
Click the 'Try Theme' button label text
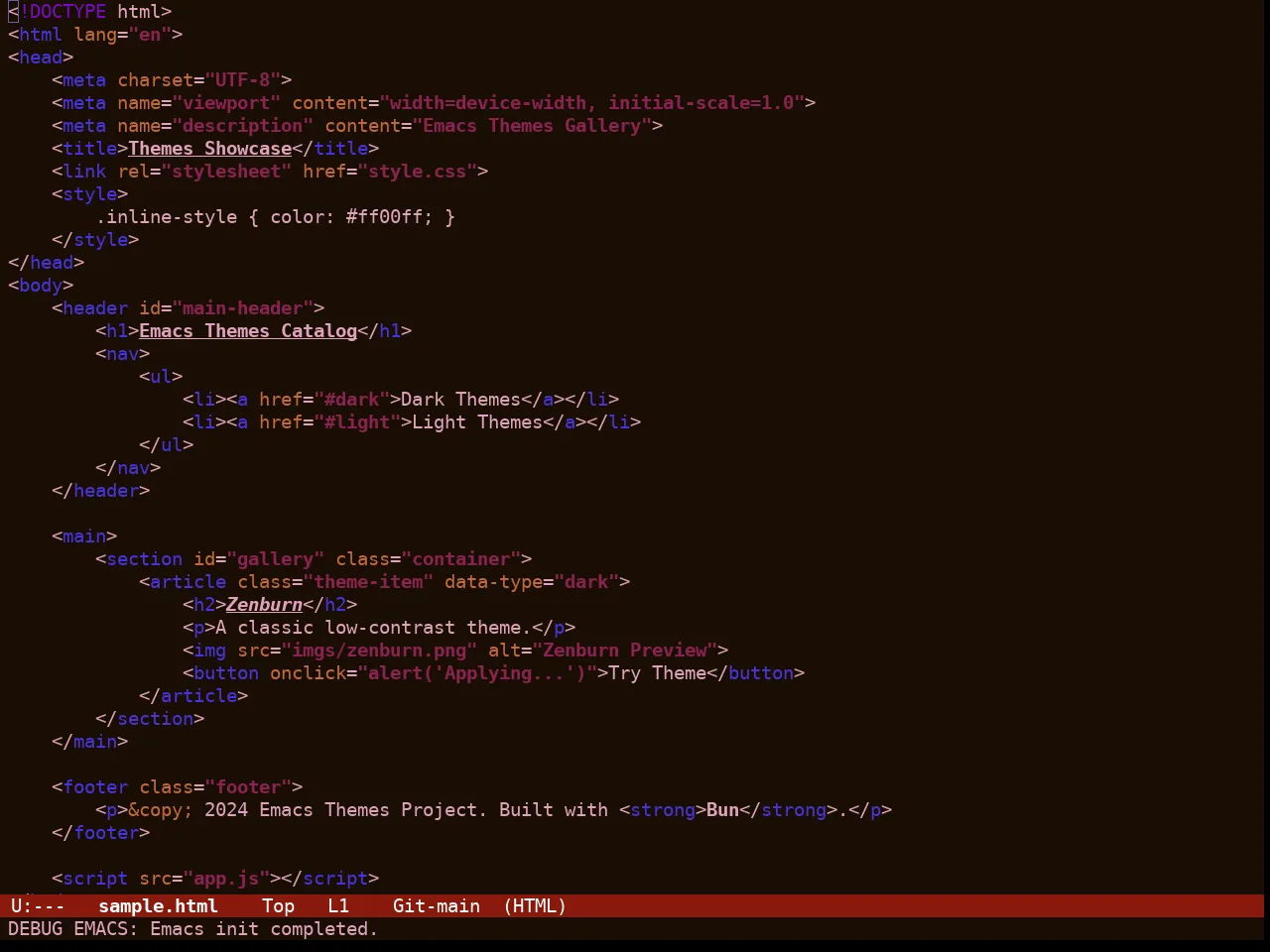point(657,672)
